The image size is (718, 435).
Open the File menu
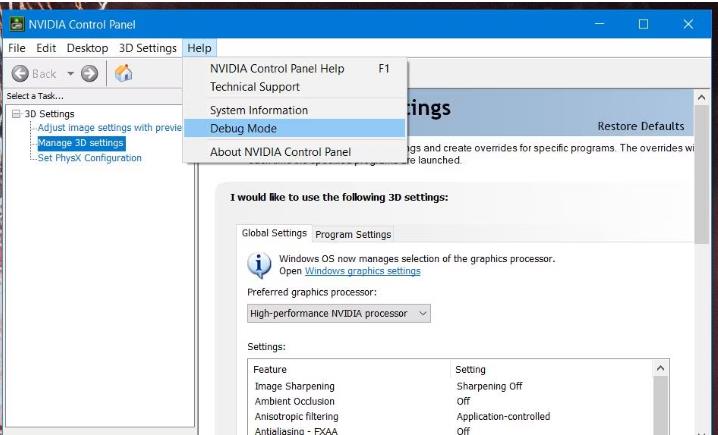[x=17, y=48]
